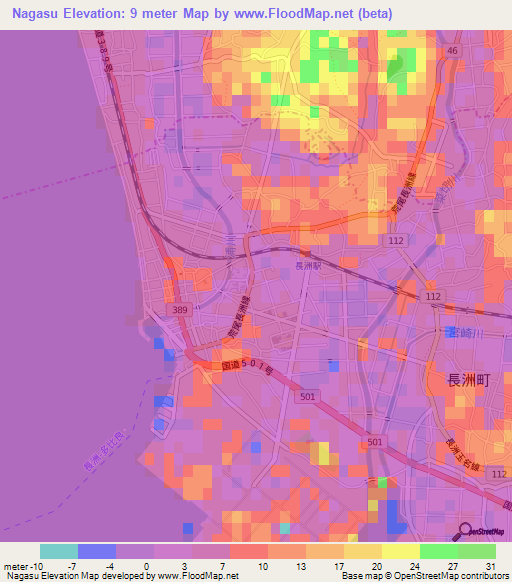Click the 112 shield beside the railway line

point(433,296)
